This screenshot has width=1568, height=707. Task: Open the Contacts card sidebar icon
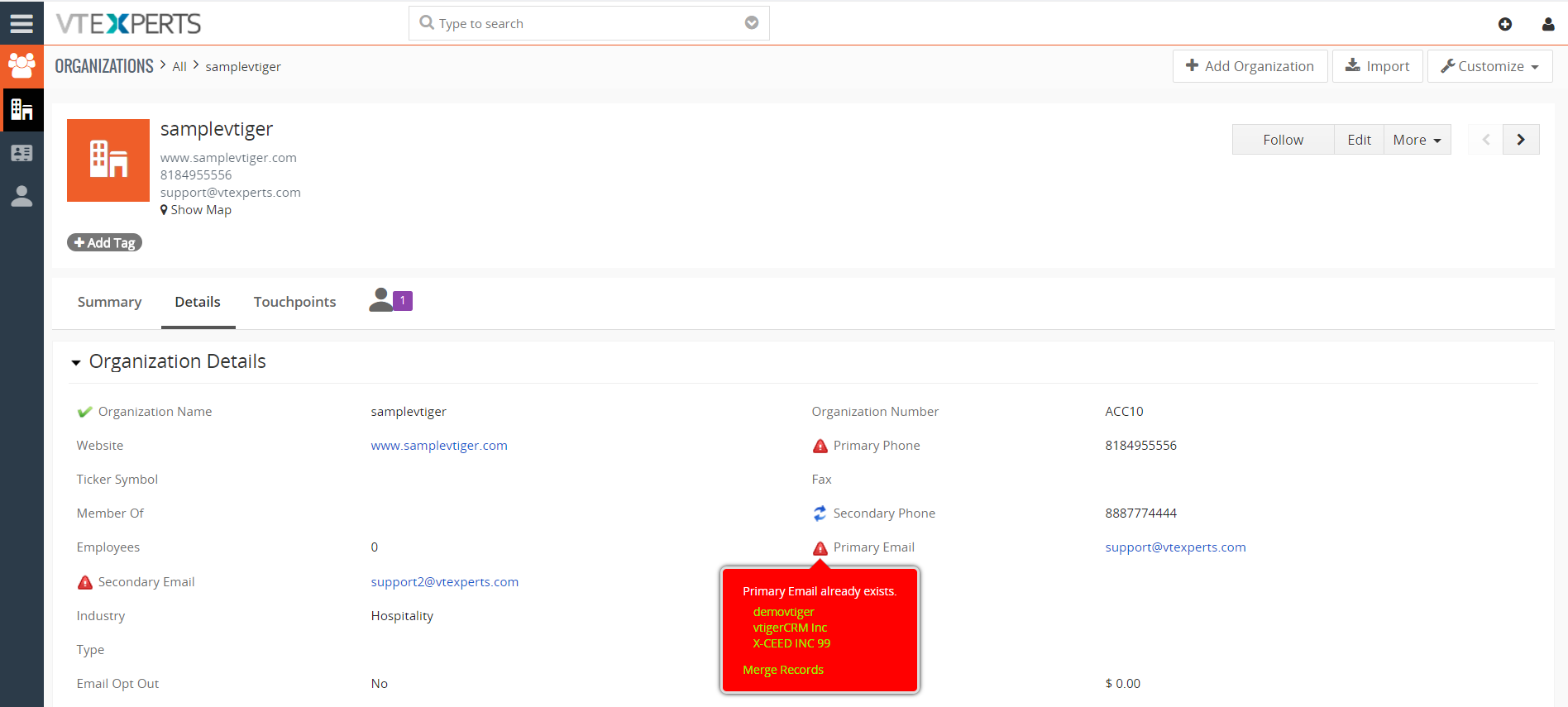22,153
